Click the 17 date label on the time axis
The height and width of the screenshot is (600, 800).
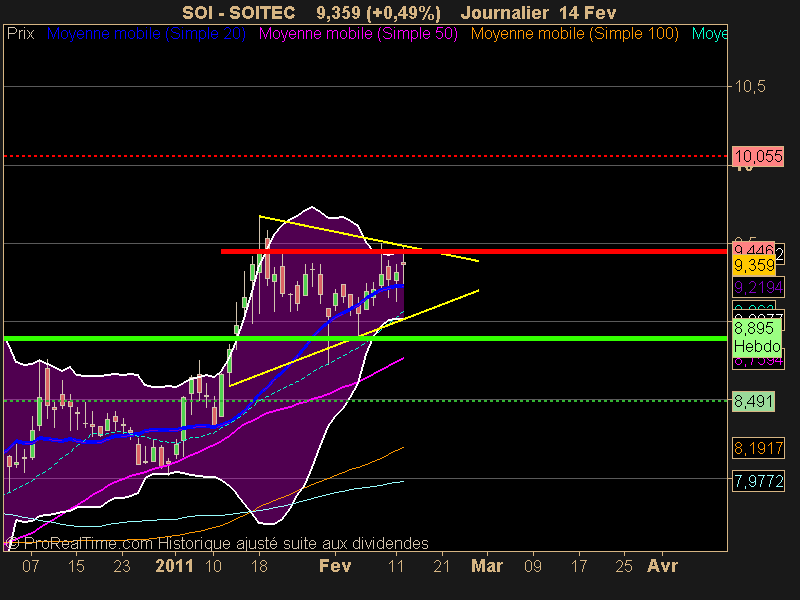coord(579,566)
